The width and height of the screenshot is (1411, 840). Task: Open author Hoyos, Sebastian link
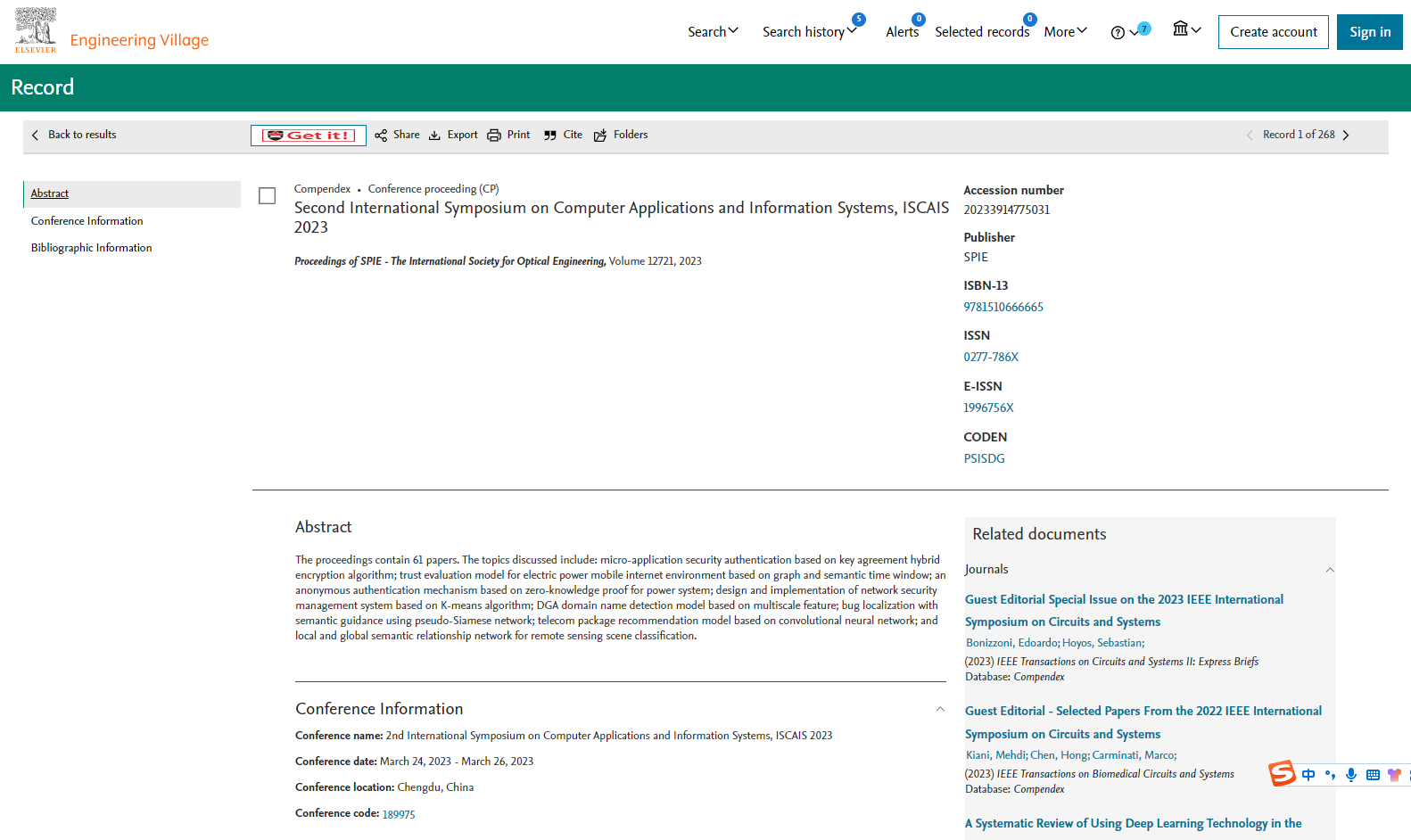tap(1102, 643)
